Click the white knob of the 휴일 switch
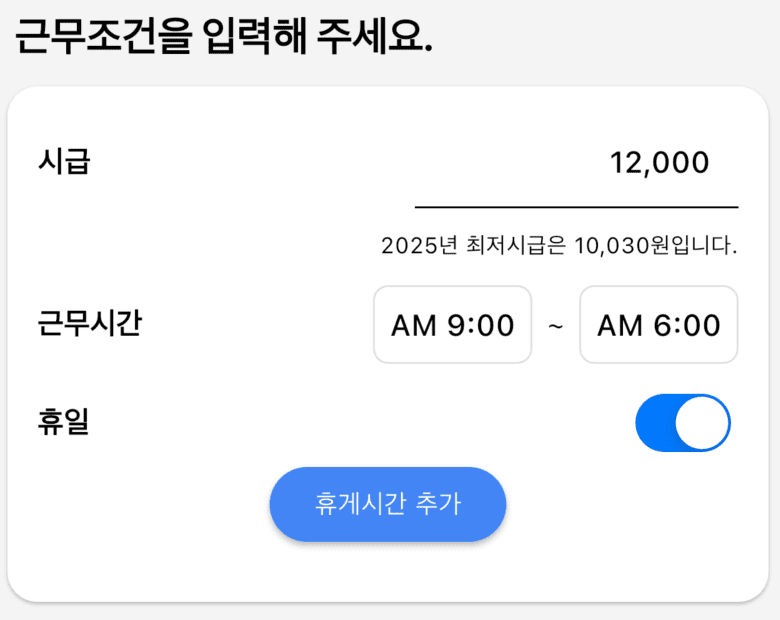Screen dimensions: 780x620 coord(703,423)
